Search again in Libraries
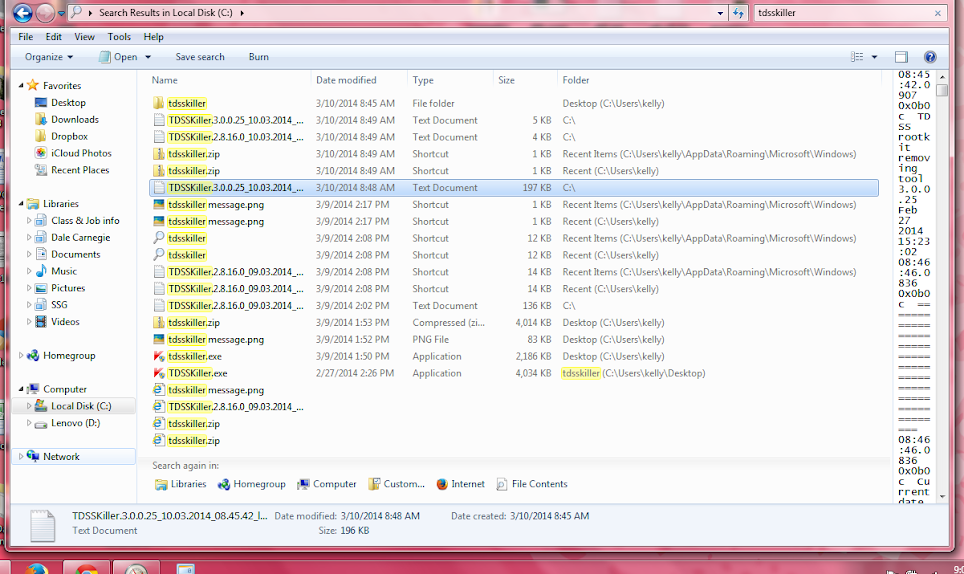The height and width of the screenshot is (574, 964). coord(181,484)
